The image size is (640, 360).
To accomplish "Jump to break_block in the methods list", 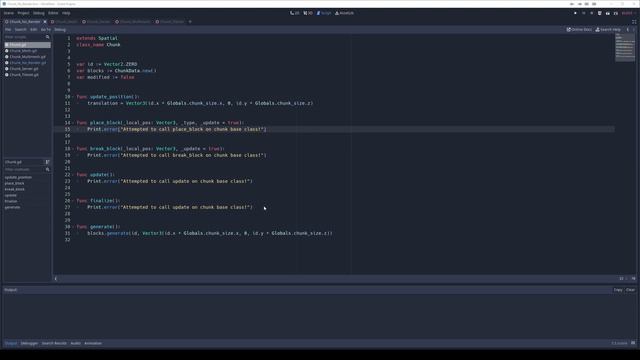I will click(x=15, y=189).
